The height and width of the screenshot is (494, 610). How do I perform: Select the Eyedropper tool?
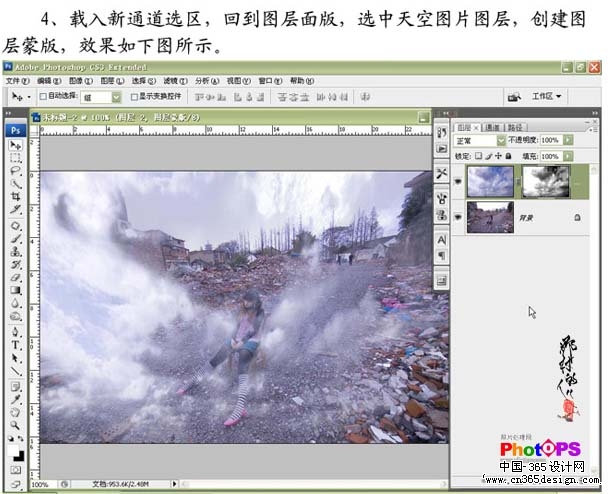click(16, 399)
